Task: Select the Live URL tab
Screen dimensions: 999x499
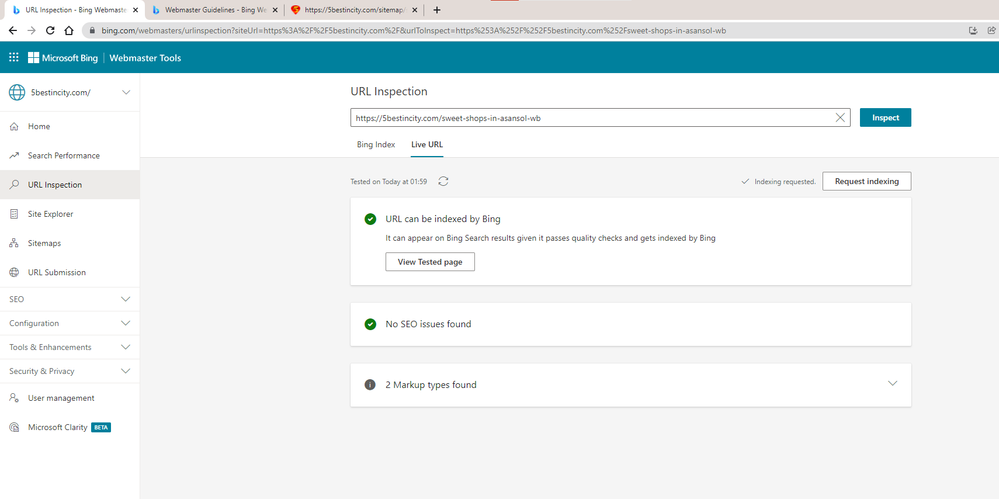Action: [x=427, y=145]
